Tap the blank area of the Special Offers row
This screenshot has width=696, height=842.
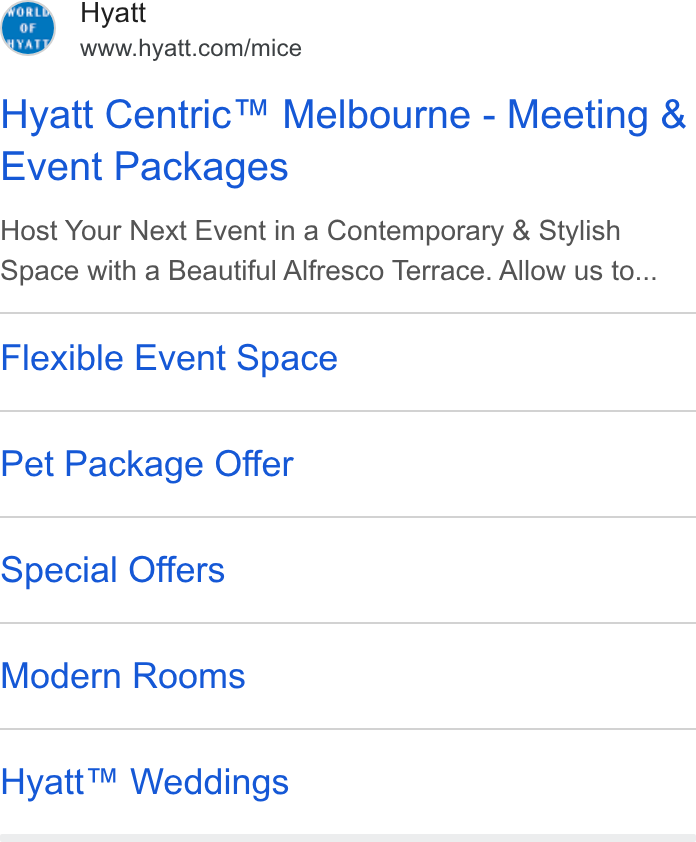click(461, 570)
